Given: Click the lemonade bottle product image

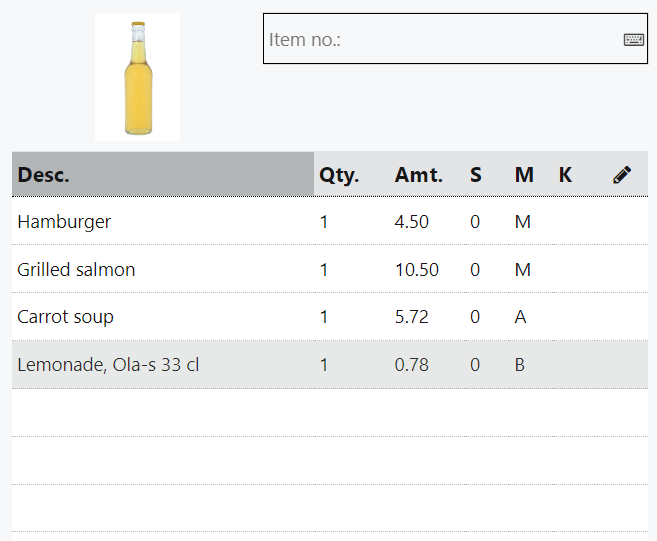Looking at the screenshot, I should click(x=138, y=77).
